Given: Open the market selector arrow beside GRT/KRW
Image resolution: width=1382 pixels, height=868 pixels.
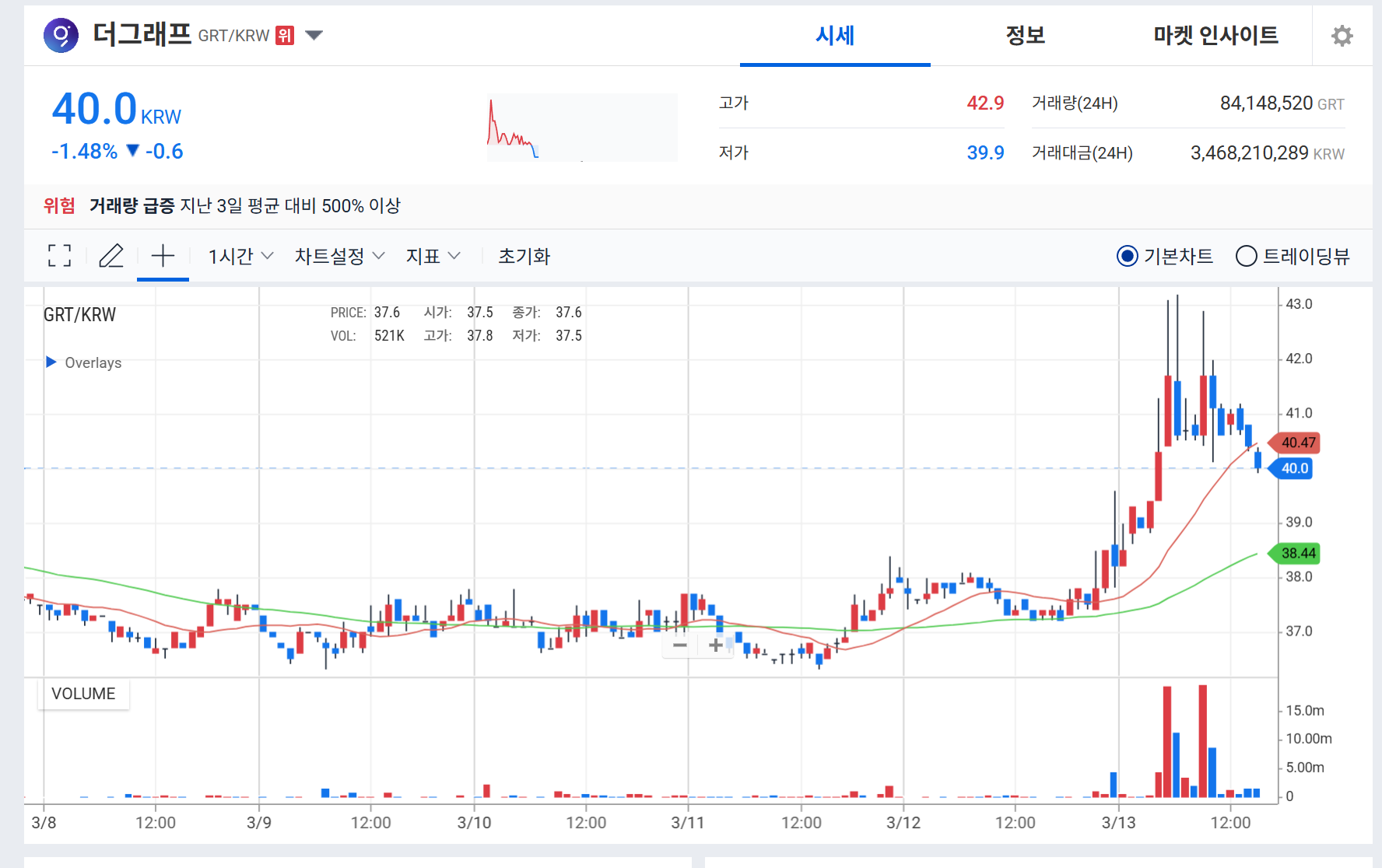Looking at the screenshot, I should pos(314,36).
